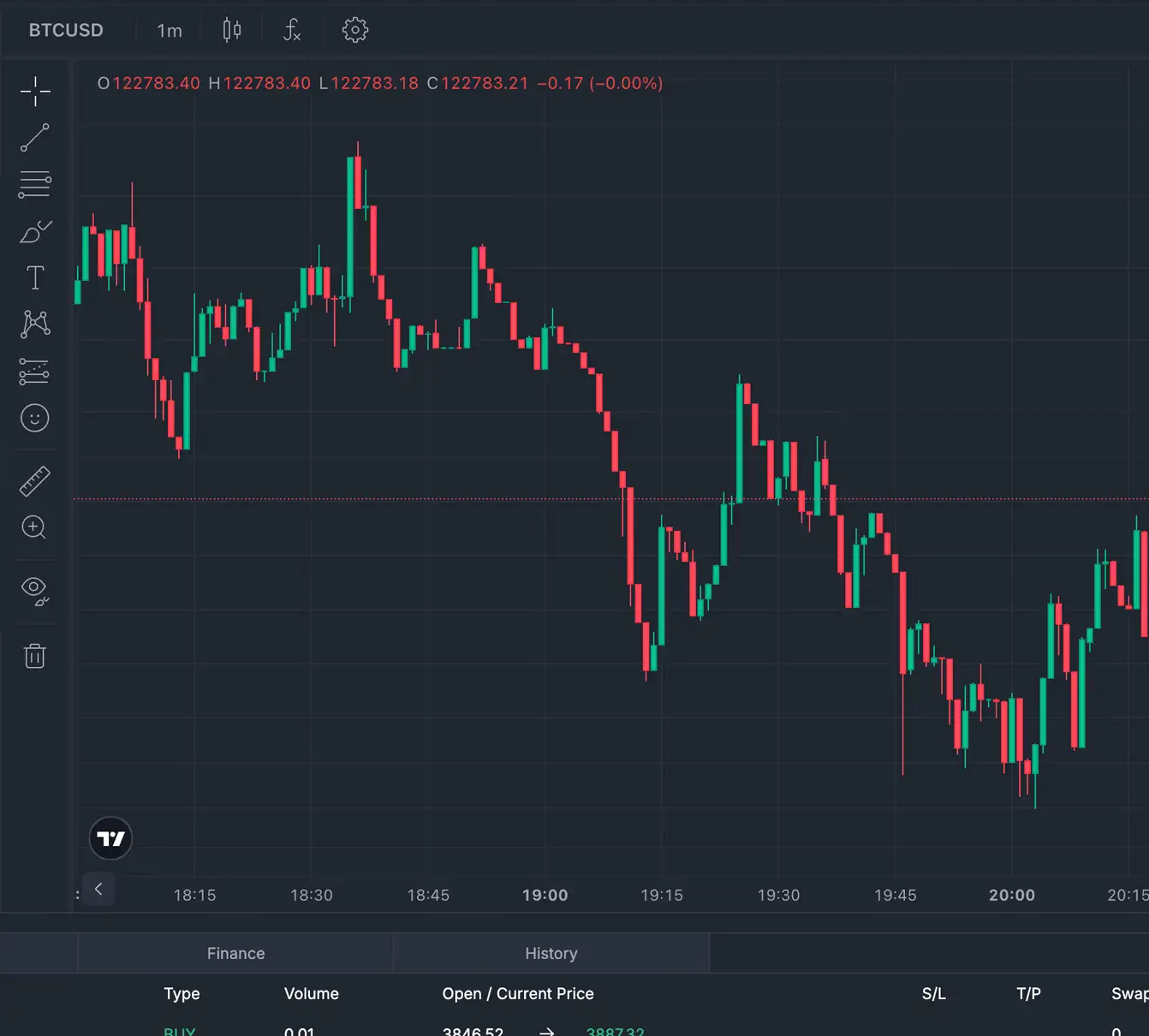This screenshot has width=1149, height=1036.
Task: Open the forecasting and measurement tools
Action: 35,371
